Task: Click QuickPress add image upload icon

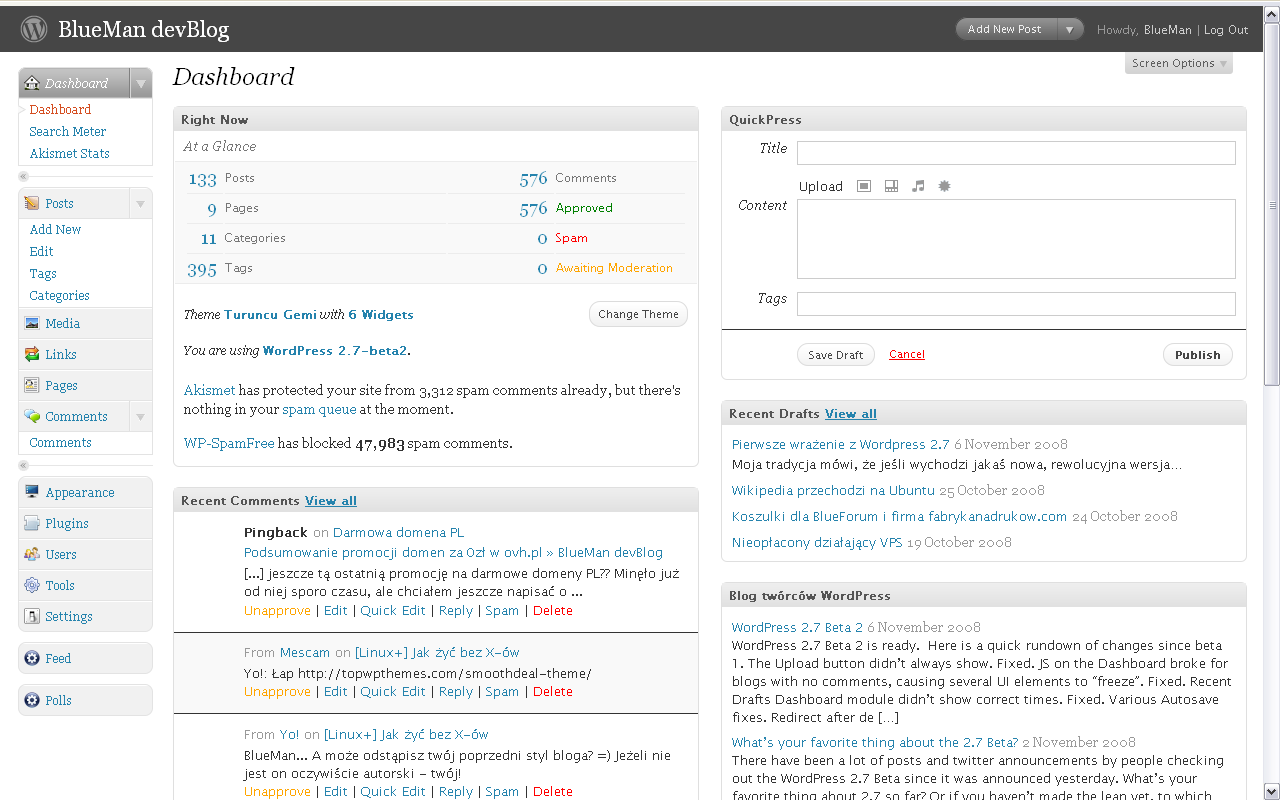Action: (x=864, y=186)
